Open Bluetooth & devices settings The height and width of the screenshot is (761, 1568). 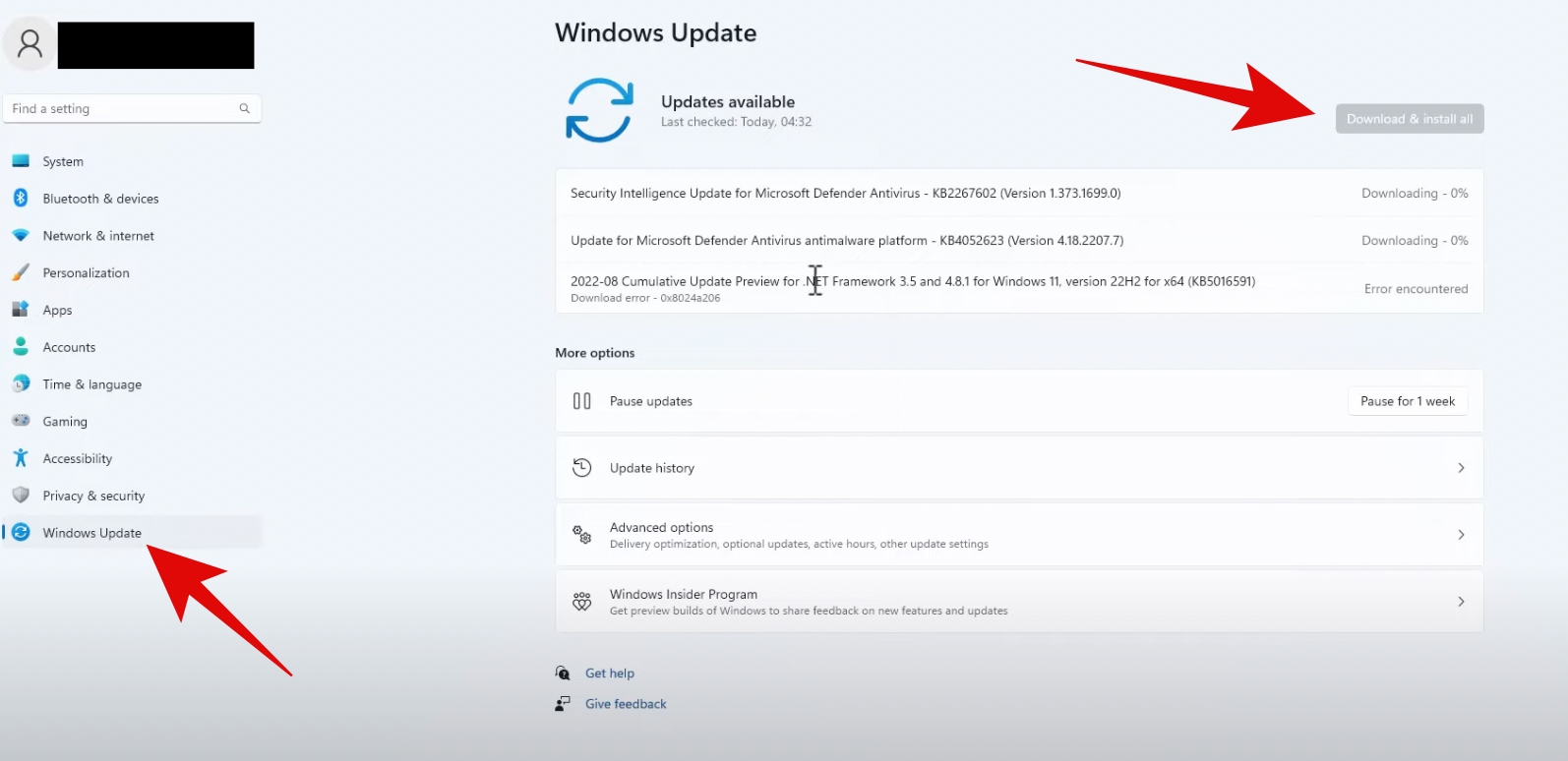click(x=132, y=199)
